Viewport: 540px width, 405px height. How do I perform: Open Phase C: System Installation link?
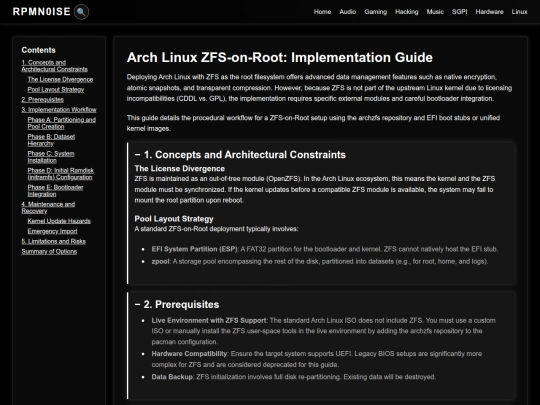[51, 157]
